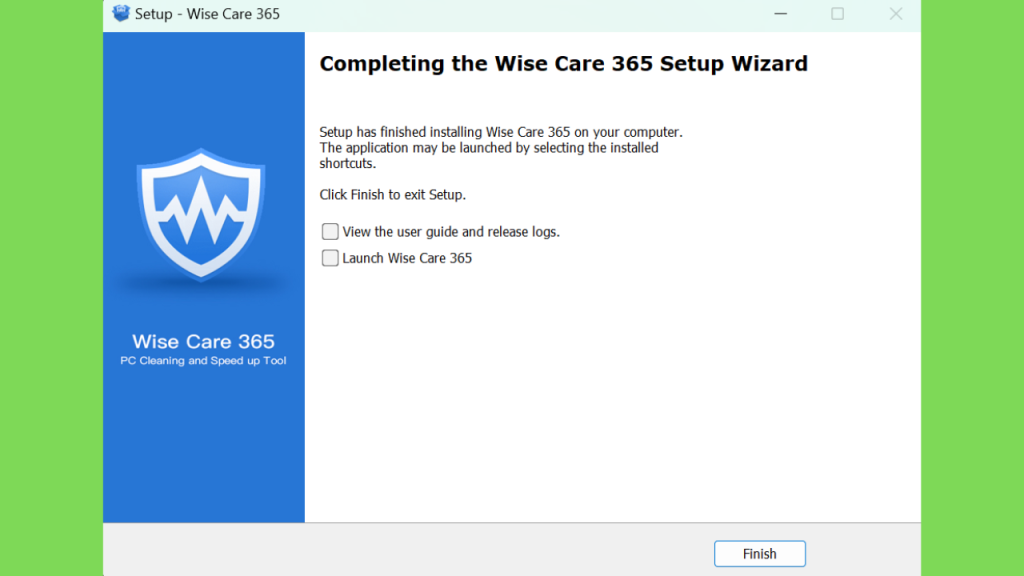The image size is (1024, 576).
Task: Click the "Setup - Wise Care 365" window title
Action: [207, 14]
